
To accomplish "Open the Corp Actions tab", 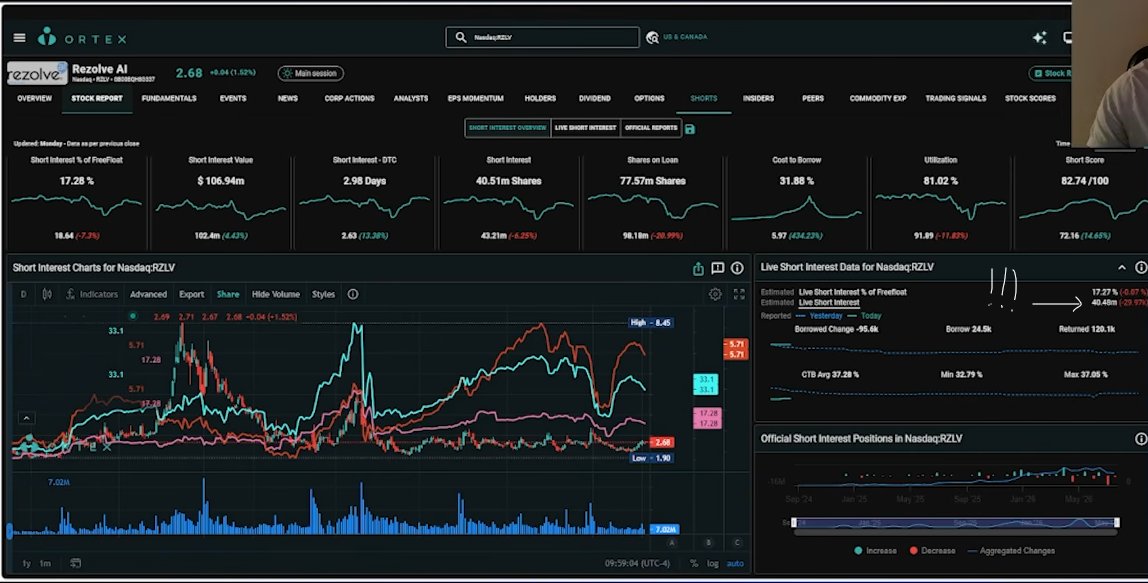I will [349, 98].
